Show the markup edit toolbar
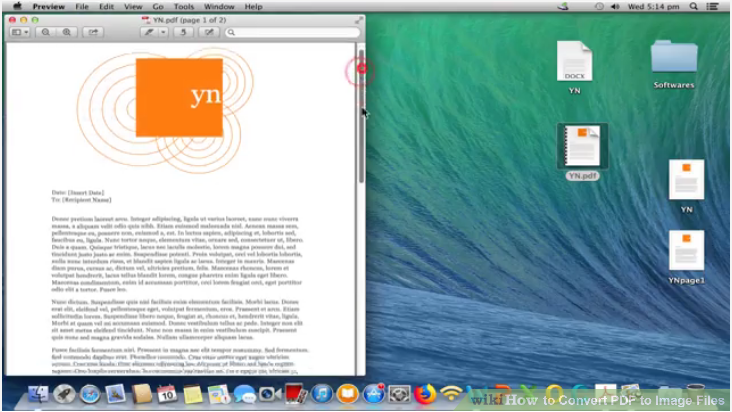732x412 pixels. coord(210,32)
